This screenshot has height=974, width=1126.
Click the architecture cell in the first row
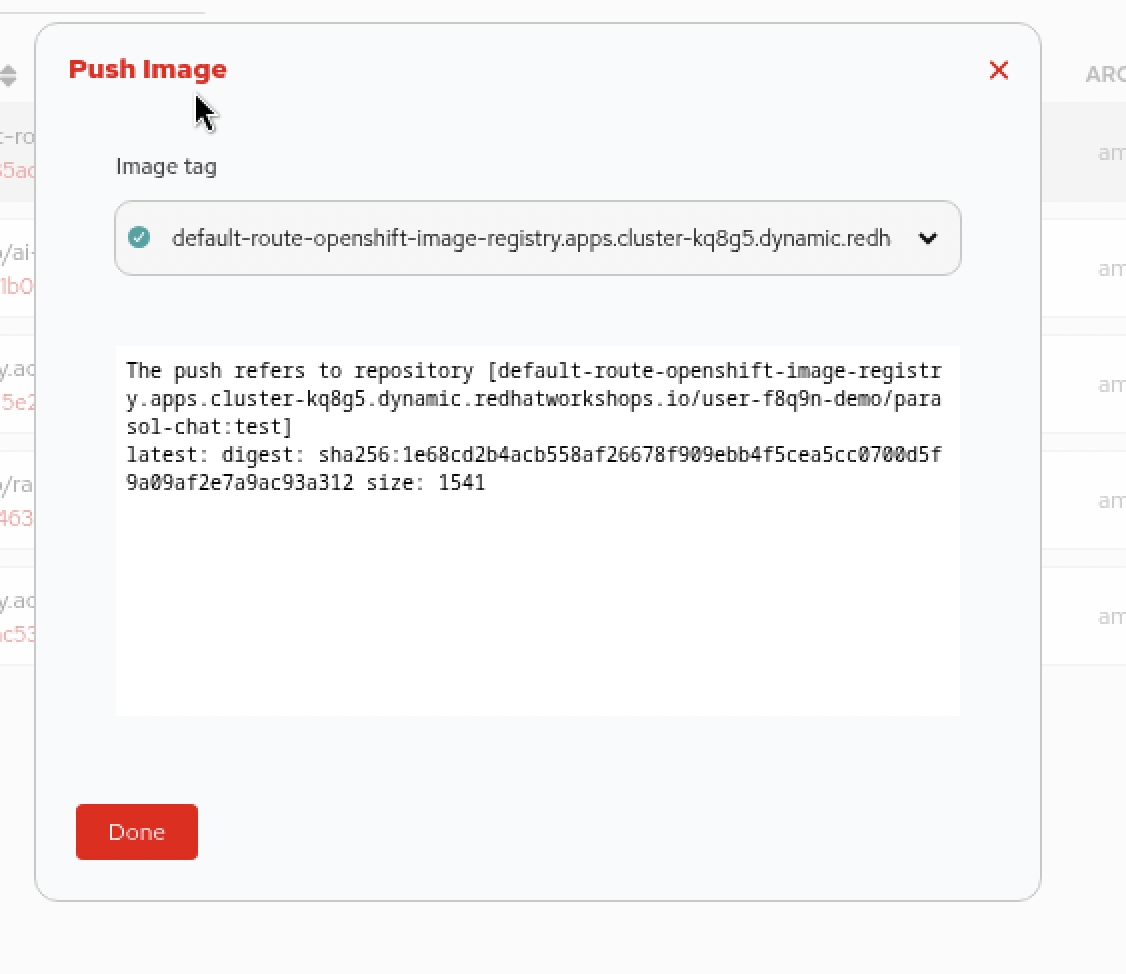[x=1110, y=153]
